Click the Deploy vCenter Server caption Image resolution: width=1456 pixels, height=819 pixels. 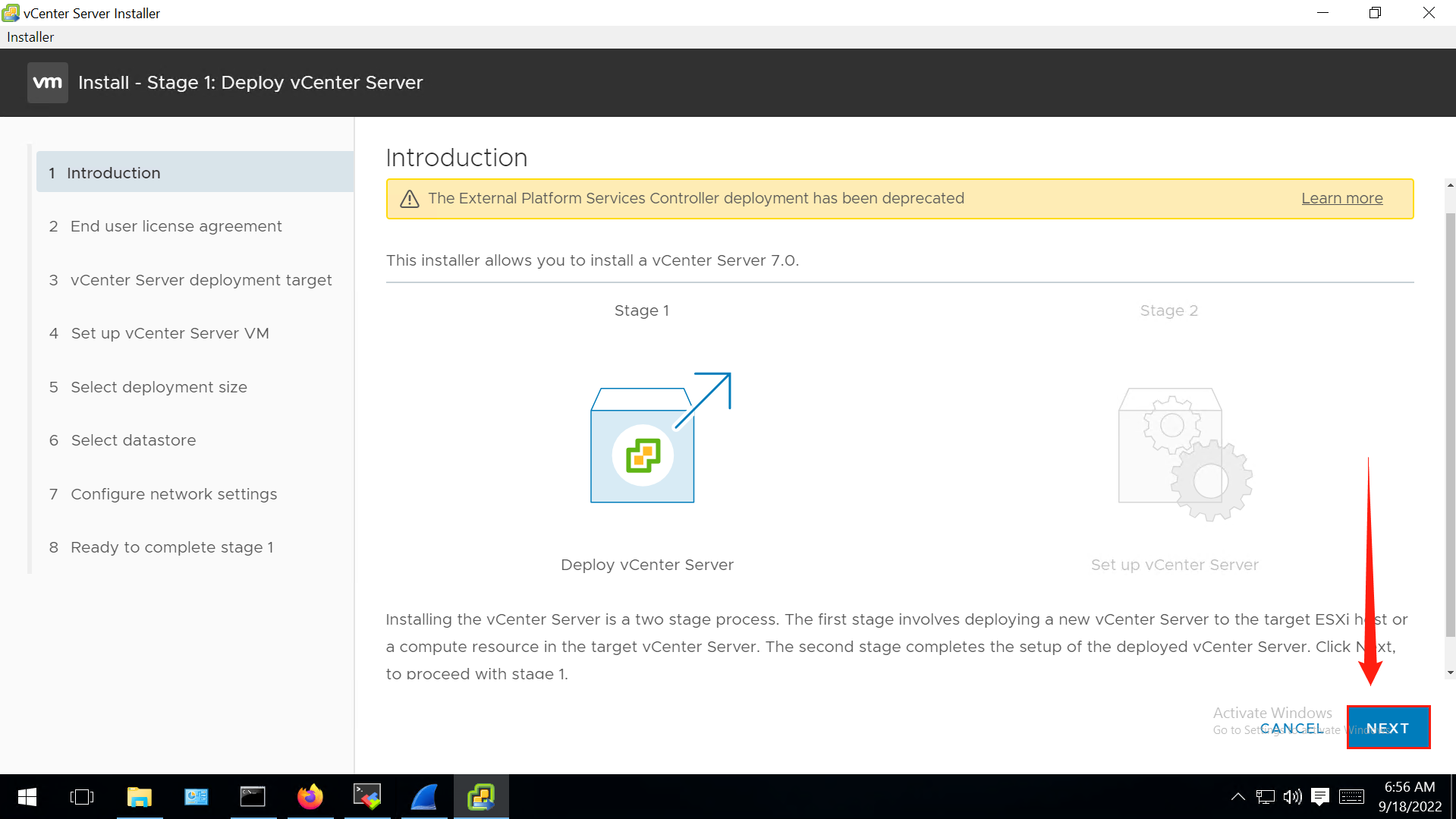646,565
